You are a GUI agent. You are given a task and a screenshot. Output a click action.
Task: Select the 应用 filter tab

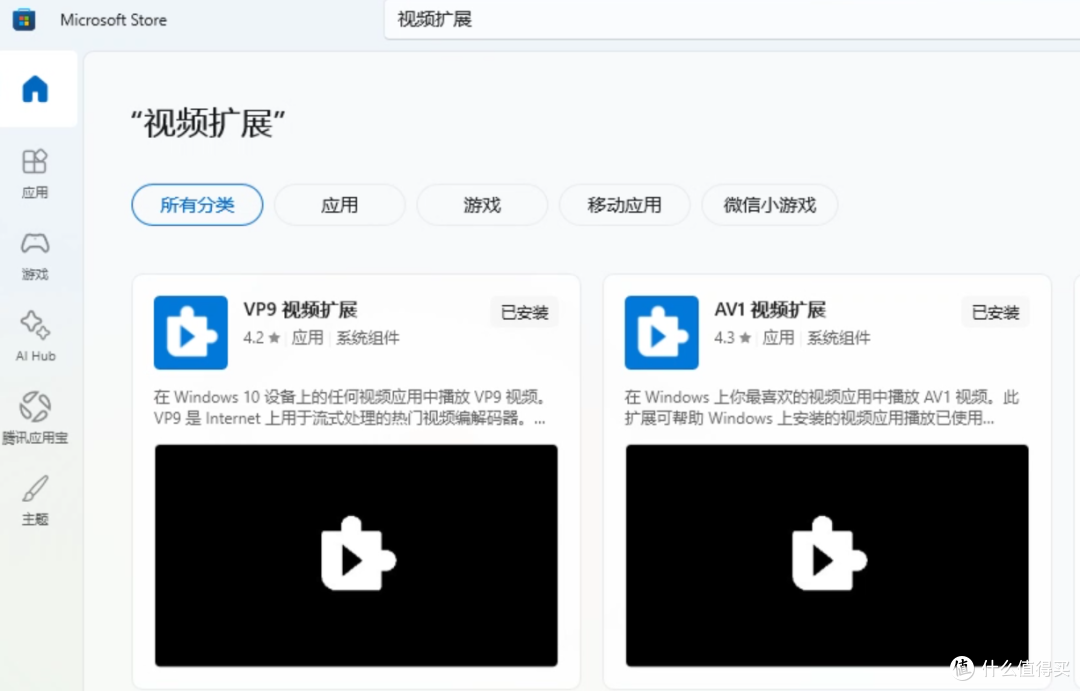(340, 205)
